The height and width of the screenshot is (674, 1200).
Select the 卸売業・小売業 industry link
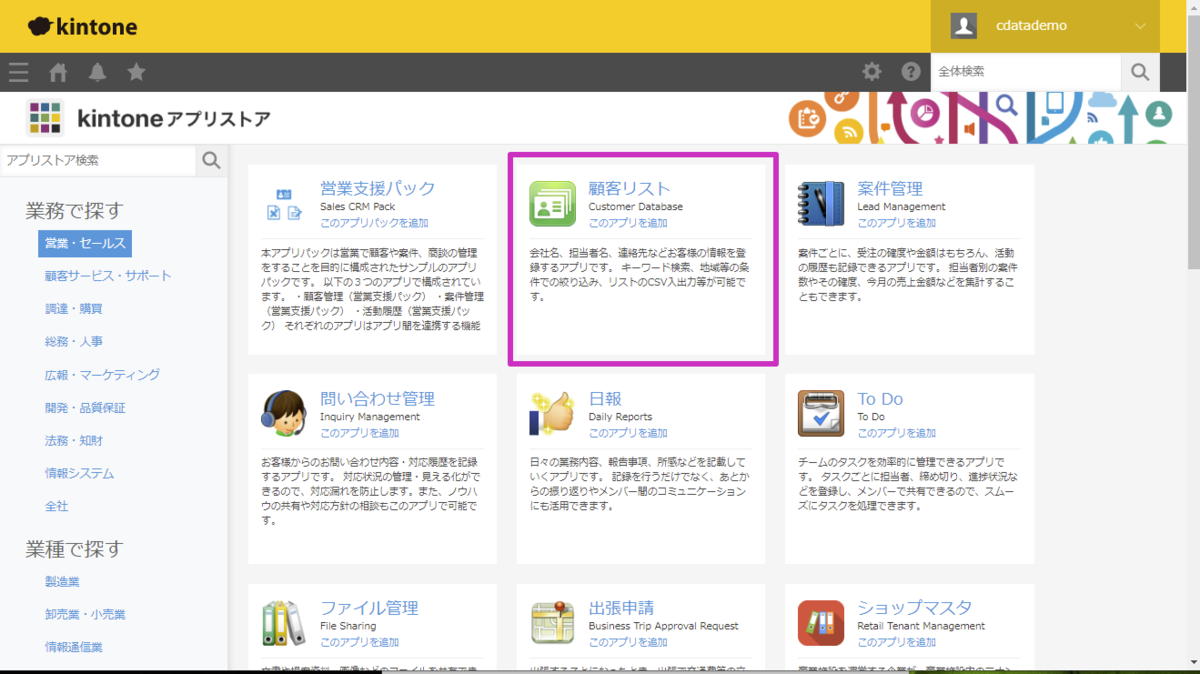(85, 614)
